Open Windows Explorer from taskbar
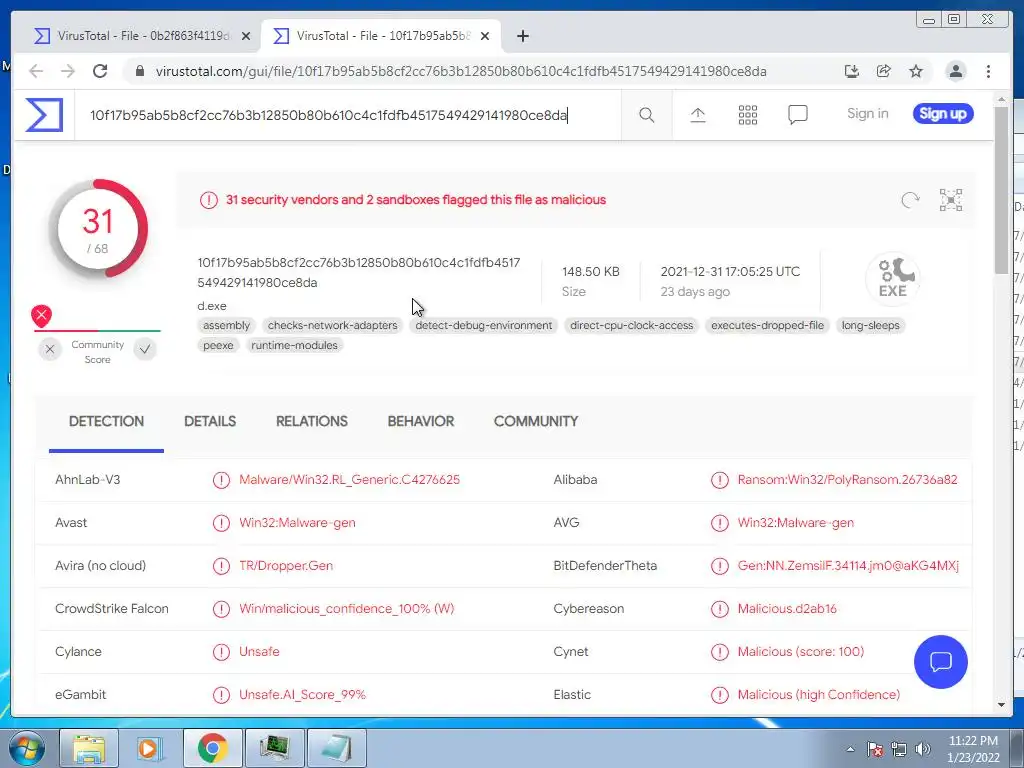Viewport: 1024px width, 768px height. point(89,748)
